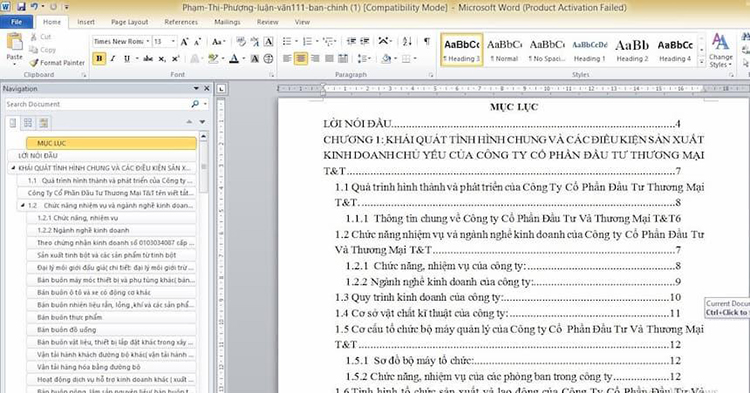Apply the Heading 2 style
The image size is (750, 393).
632,50
